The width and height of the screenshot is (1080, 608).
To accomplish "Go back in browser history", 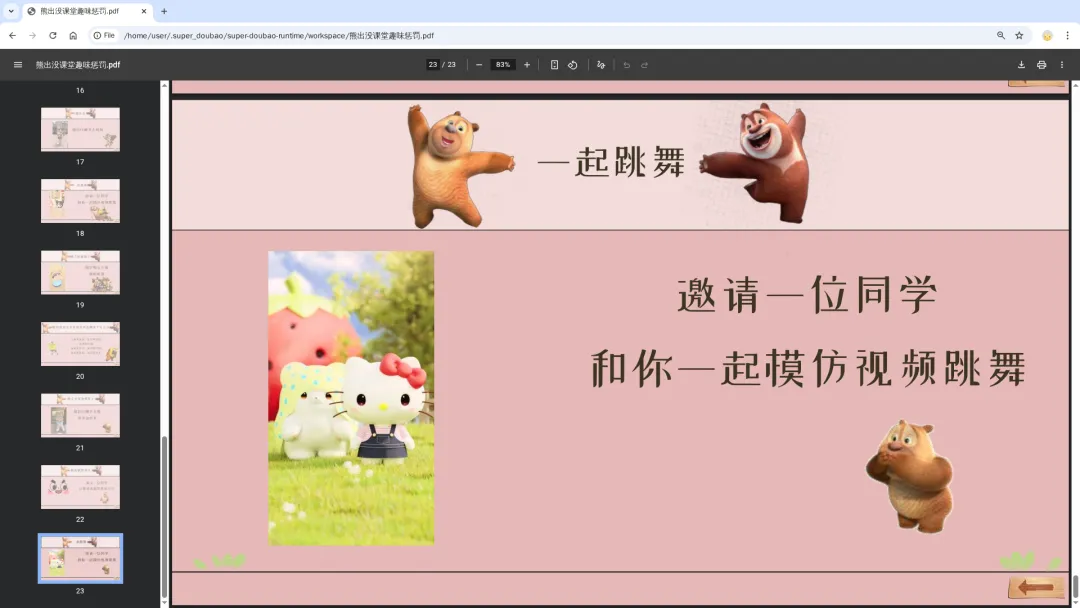I will coord(12,35).
